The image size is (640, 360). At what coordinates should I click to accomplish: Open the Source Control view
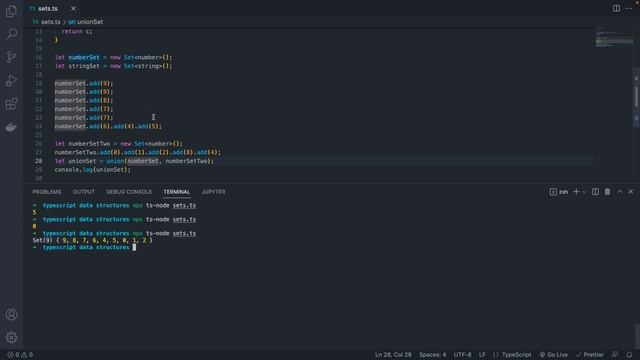[x=11, y=57]
